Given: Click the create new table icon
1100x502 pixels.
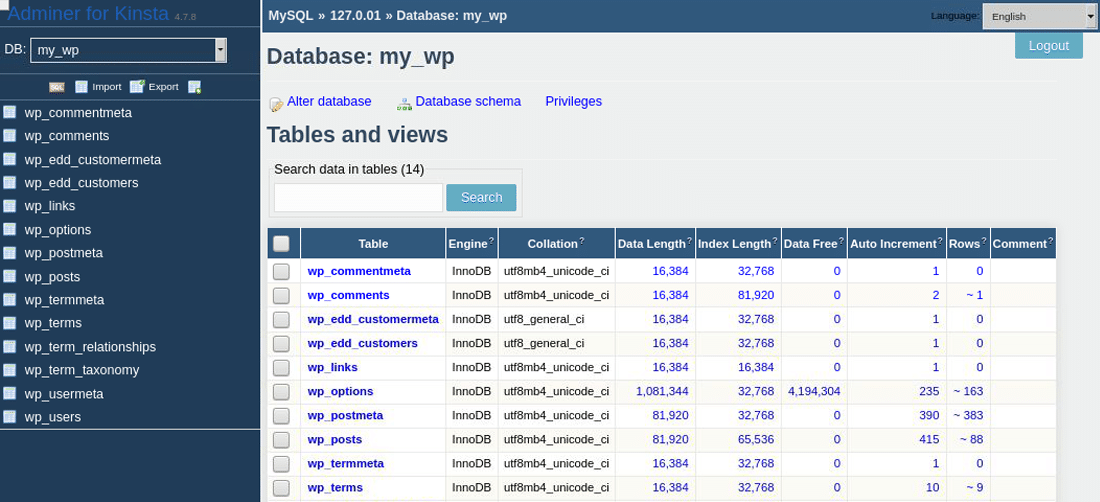Looking at the screenshot, I should pyautogui.click(x=194, y=87).
